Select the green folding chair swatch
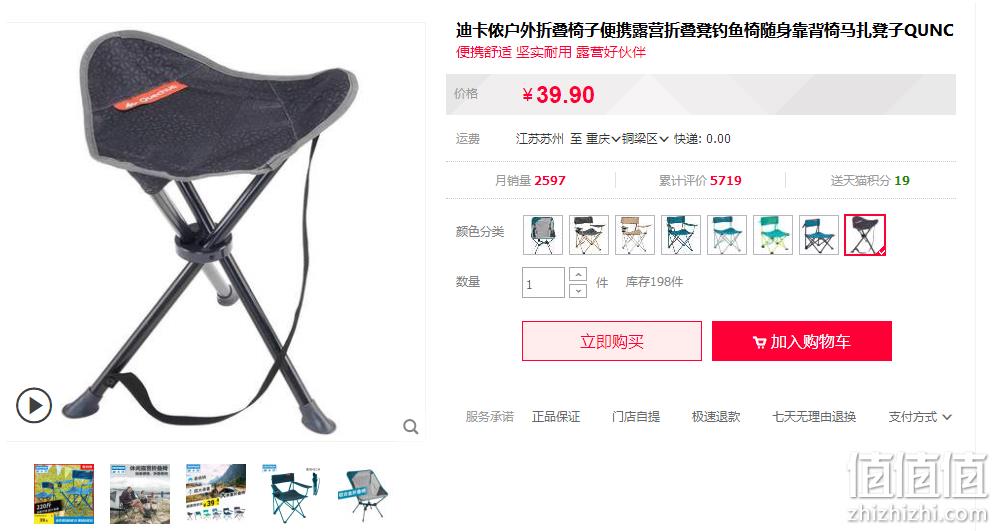Screen dimensions: 997x531 click(773, 235)
